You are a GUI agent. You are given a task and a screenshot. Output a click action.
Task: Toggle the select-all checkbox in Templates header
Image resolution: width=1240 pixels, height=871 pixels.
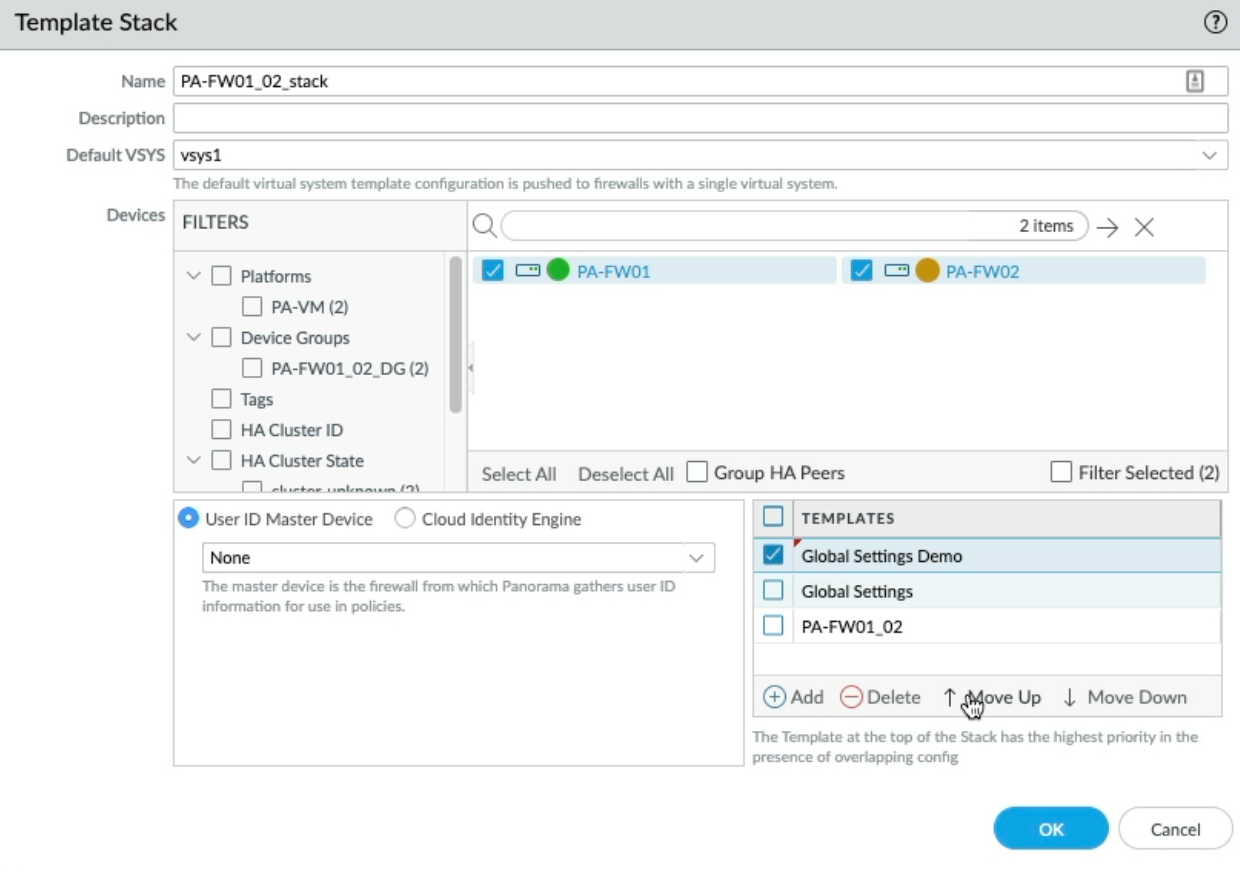tap(773, 517)
